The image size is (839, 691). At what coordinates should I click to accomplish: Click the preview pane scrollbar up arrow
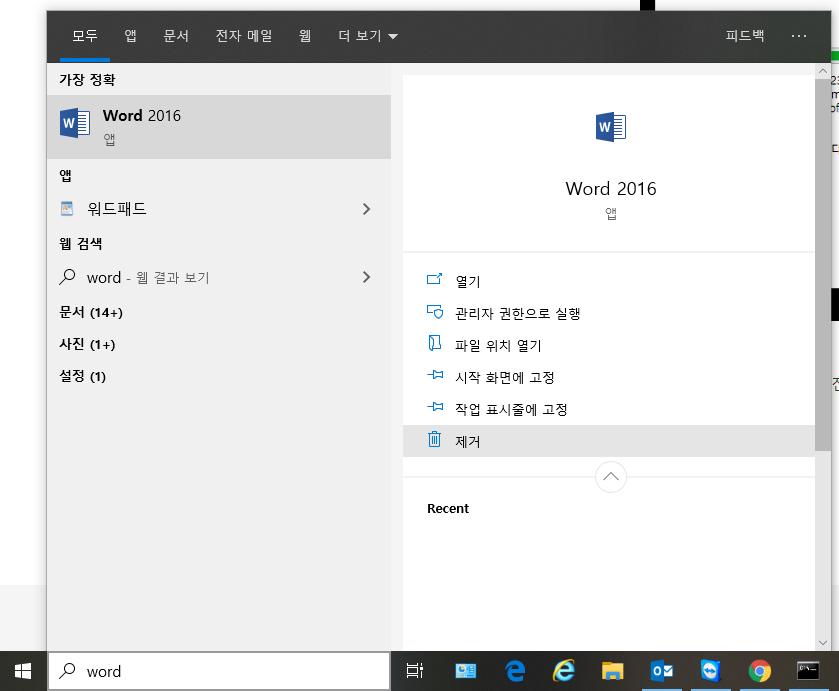tap(823, 71)
